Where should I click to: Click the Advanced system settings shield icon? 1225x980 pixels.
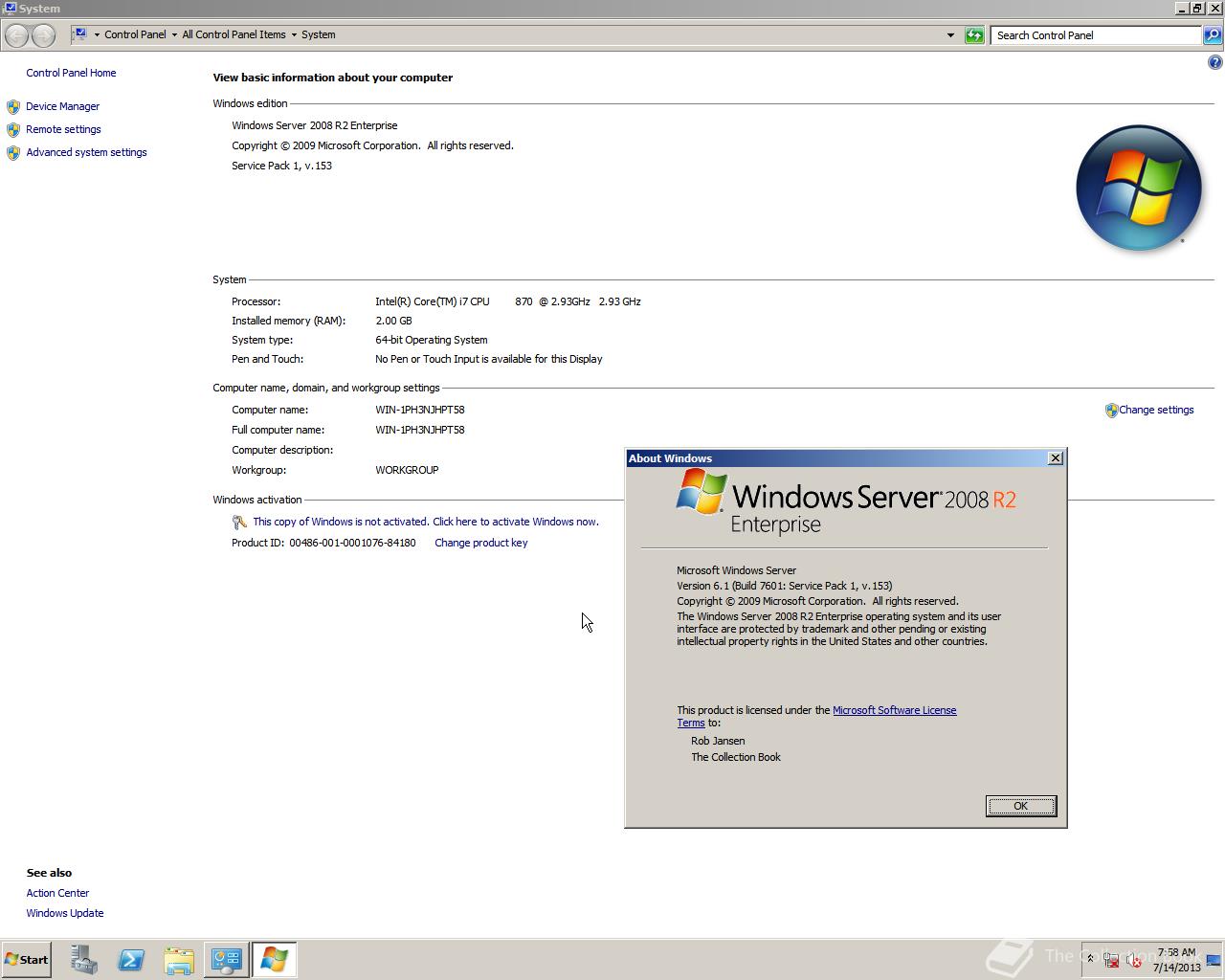13,153
